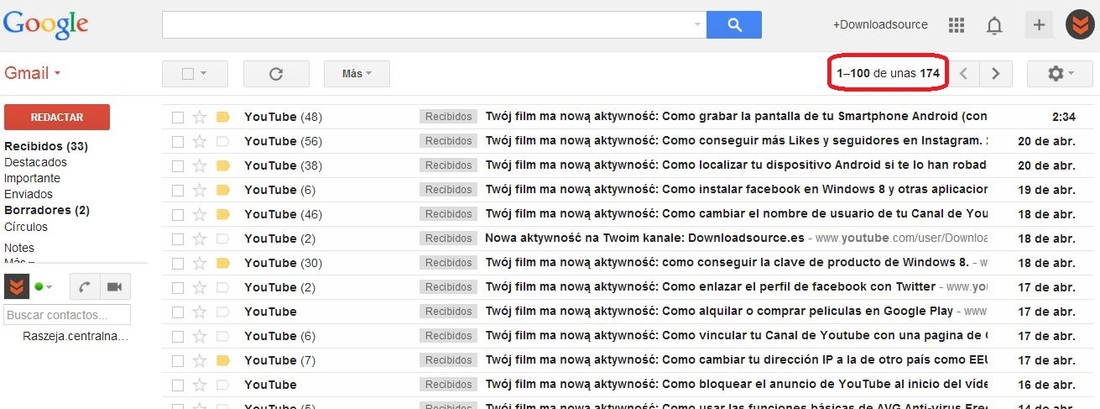Open the Círculos label
1100x409 pixels.
pos(26,227)
